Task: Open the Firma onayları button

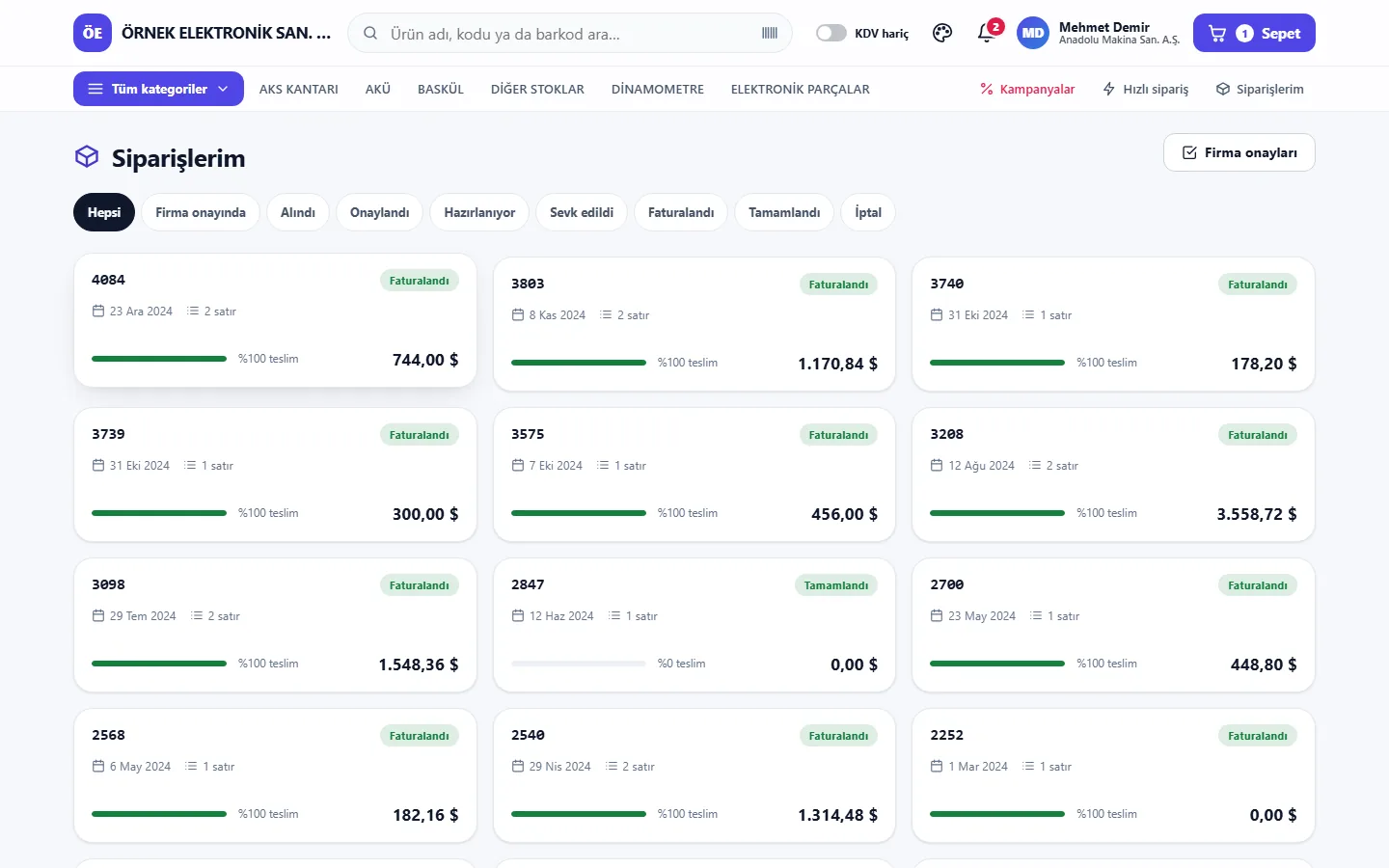Action: 1239,152
